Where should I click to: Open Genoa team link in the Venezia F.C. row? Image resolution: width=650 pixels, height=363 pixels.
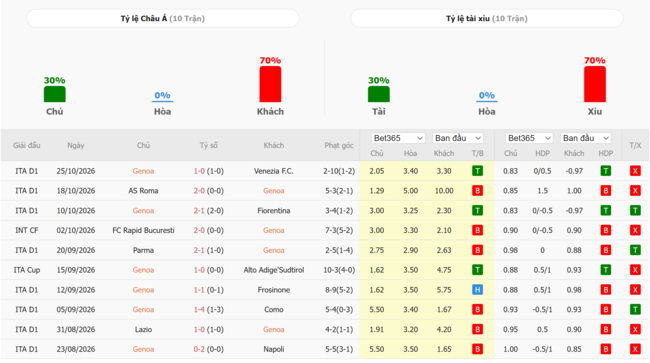(x=143, y=171)
